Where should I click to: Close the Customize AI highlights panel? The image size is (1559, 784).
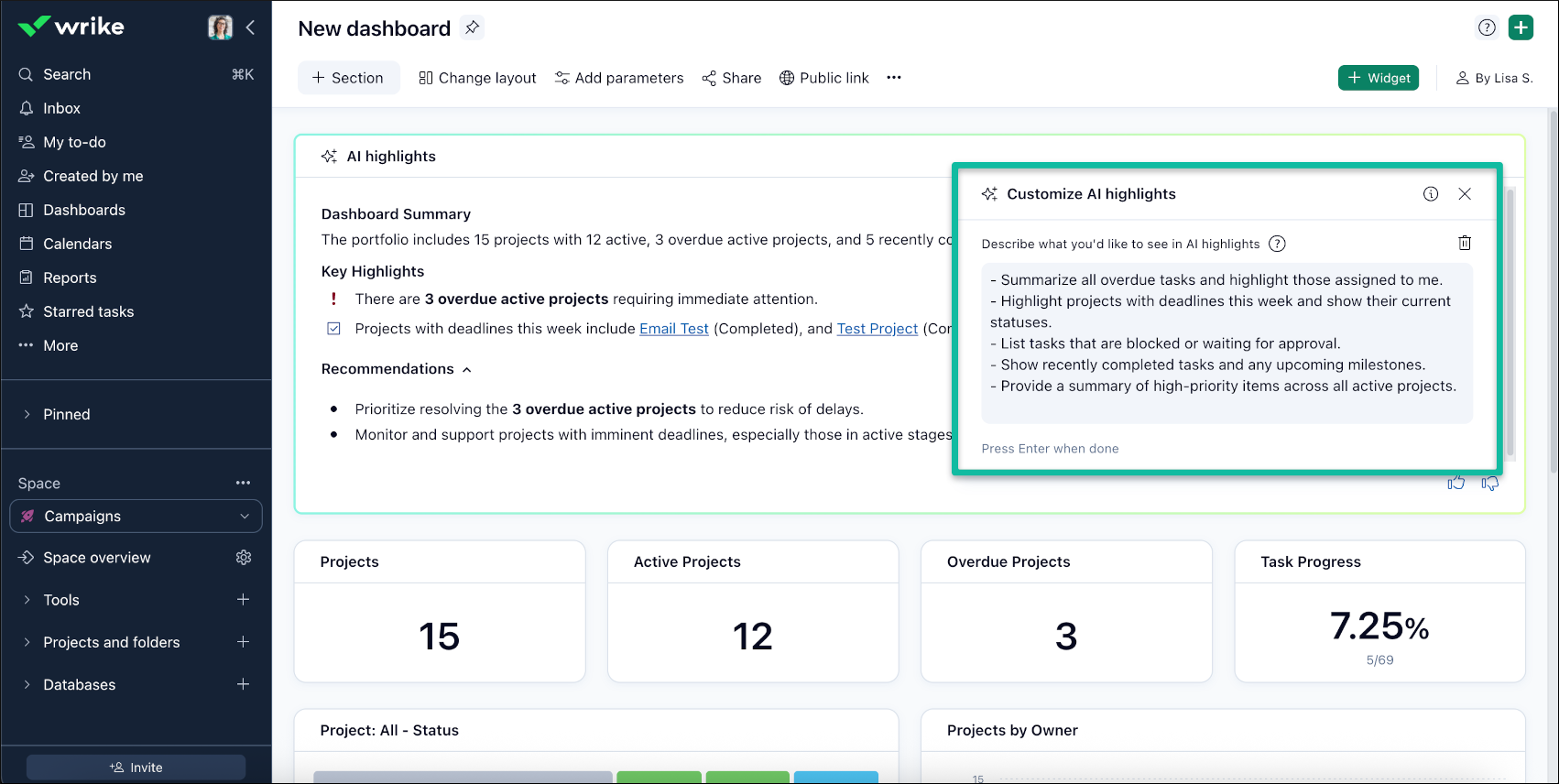(1465, 194)
